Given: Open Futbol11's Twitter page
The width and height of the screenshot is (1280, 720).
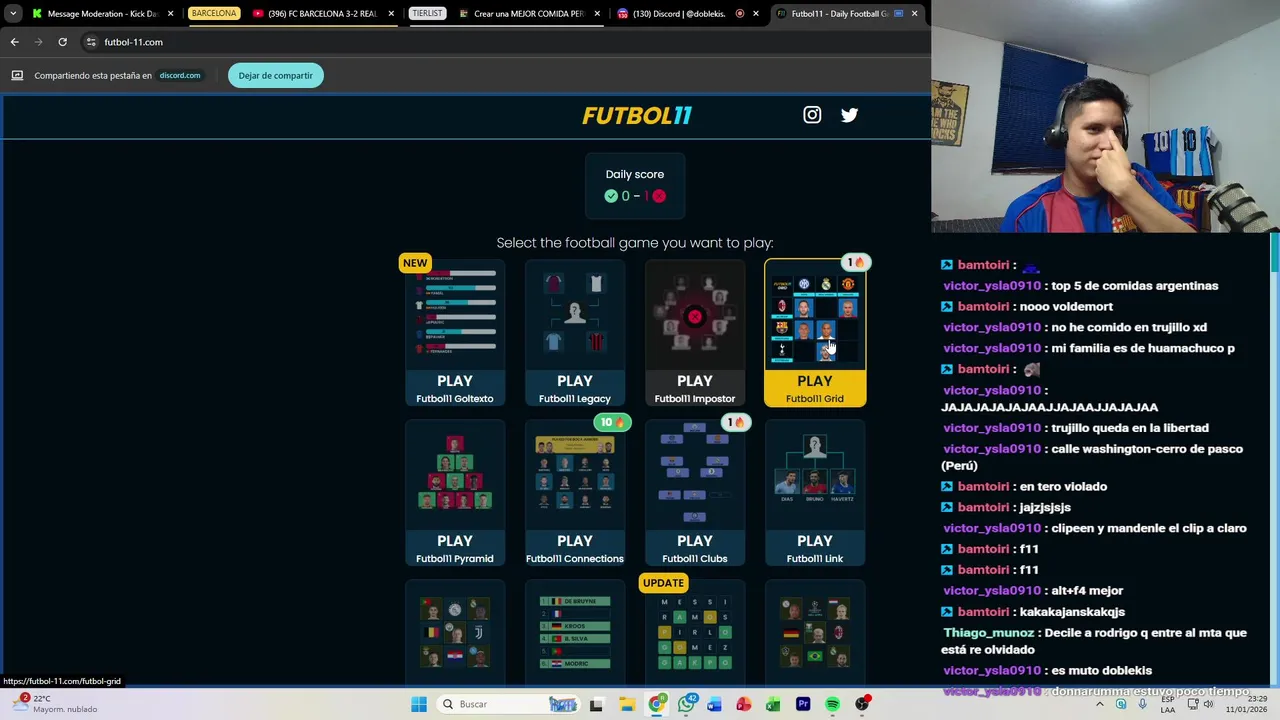Looking at the screenshot, I should pos(849,115).
